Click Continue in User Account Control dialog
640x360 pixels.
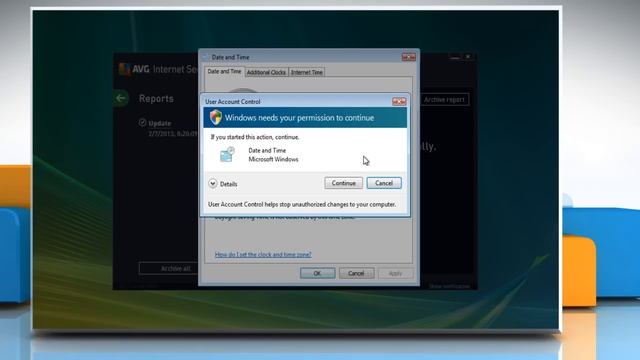pos(343,183)
